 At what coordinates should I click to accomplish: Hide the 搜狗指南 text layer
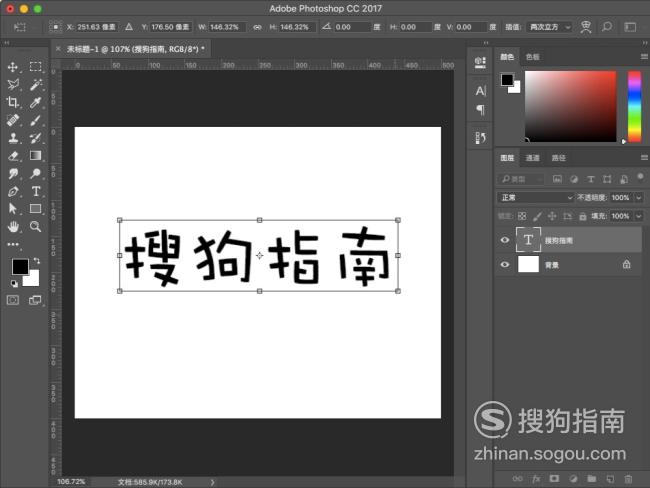(x=504, y=240)
